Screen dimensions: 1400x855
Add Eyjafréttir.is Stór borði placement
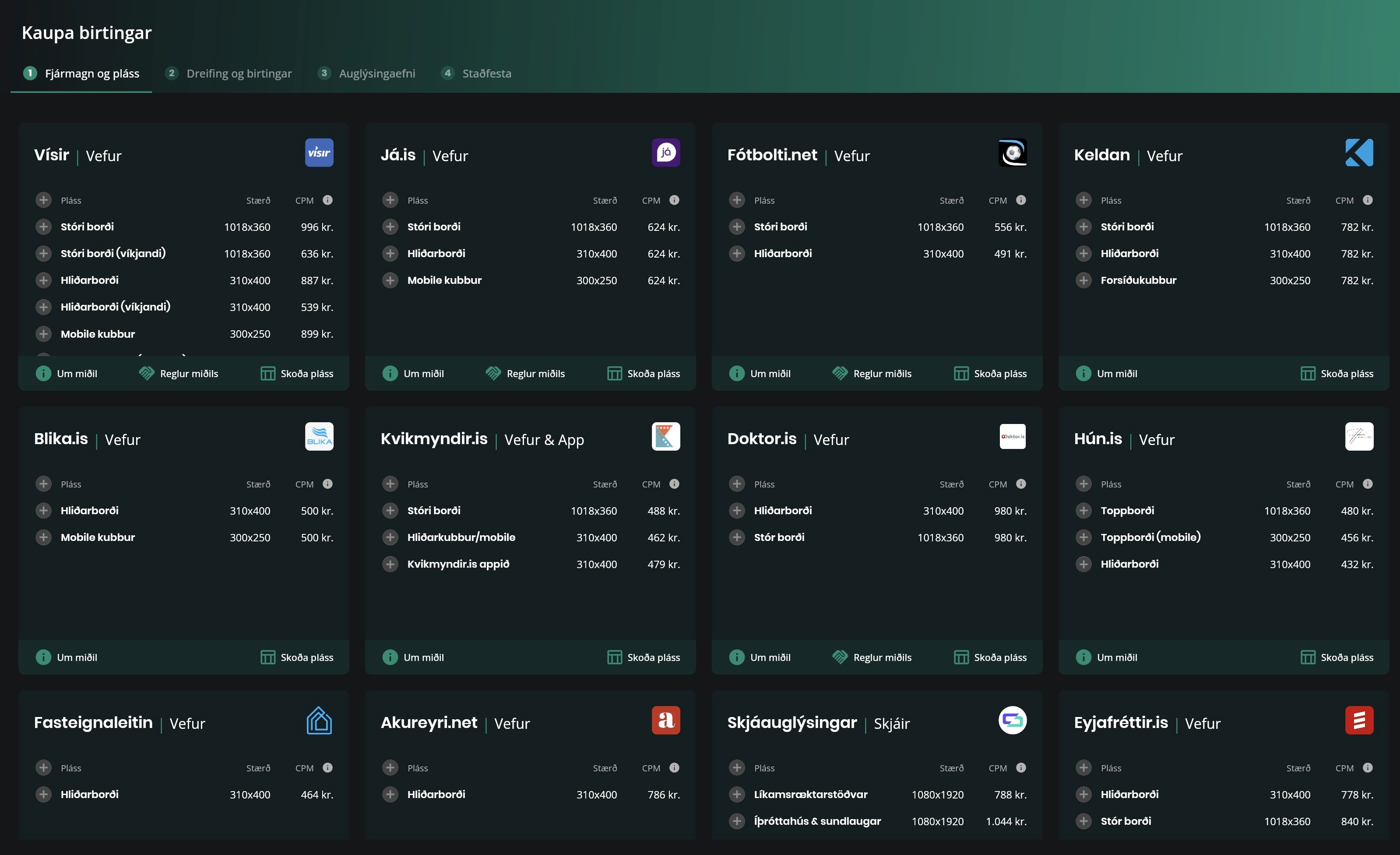1083,820
